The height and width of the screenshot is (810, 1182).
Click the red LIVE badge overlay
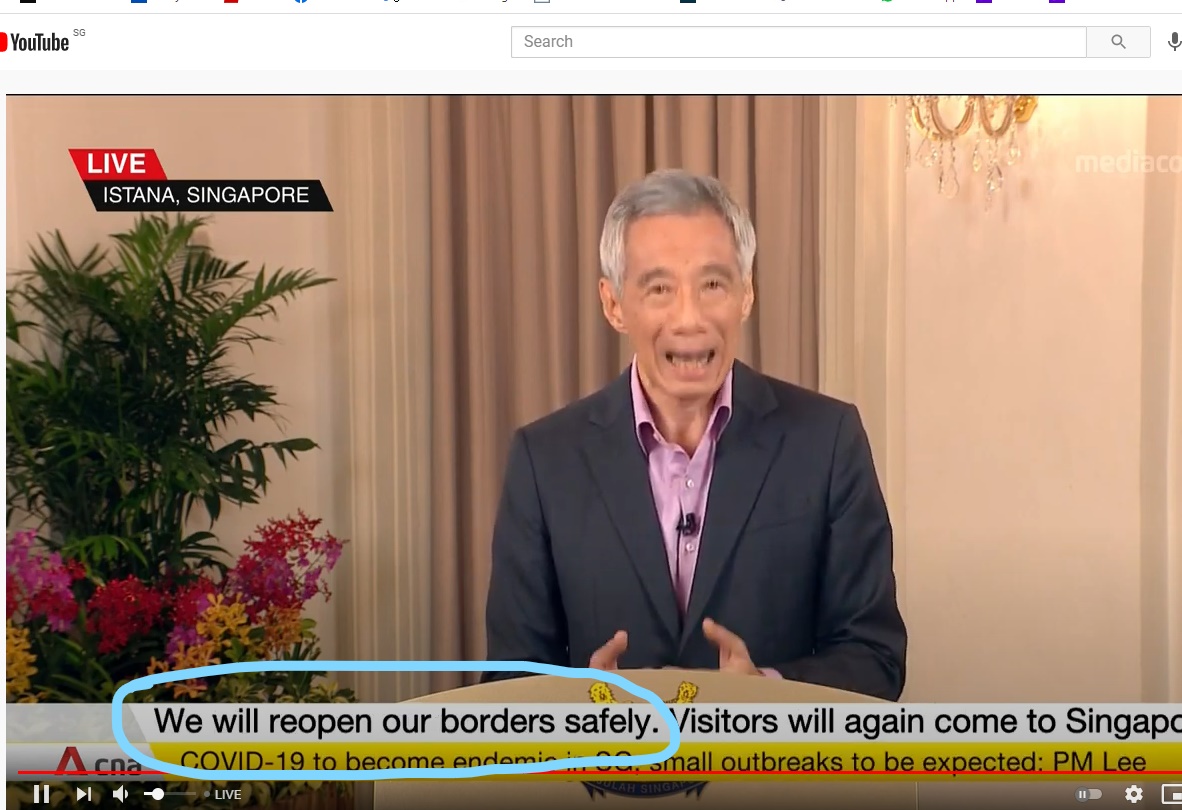[x=116, y=164]
